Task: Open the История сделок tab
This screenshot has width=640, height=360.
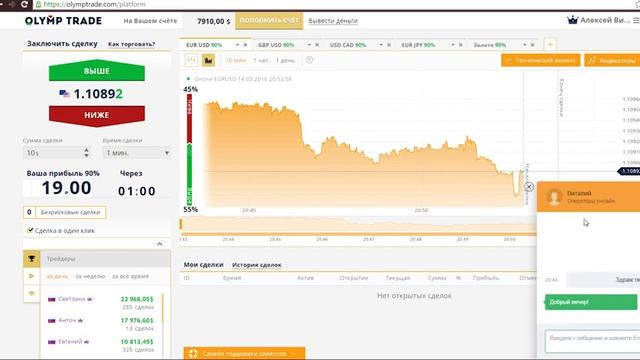Action: click(256, 265)
